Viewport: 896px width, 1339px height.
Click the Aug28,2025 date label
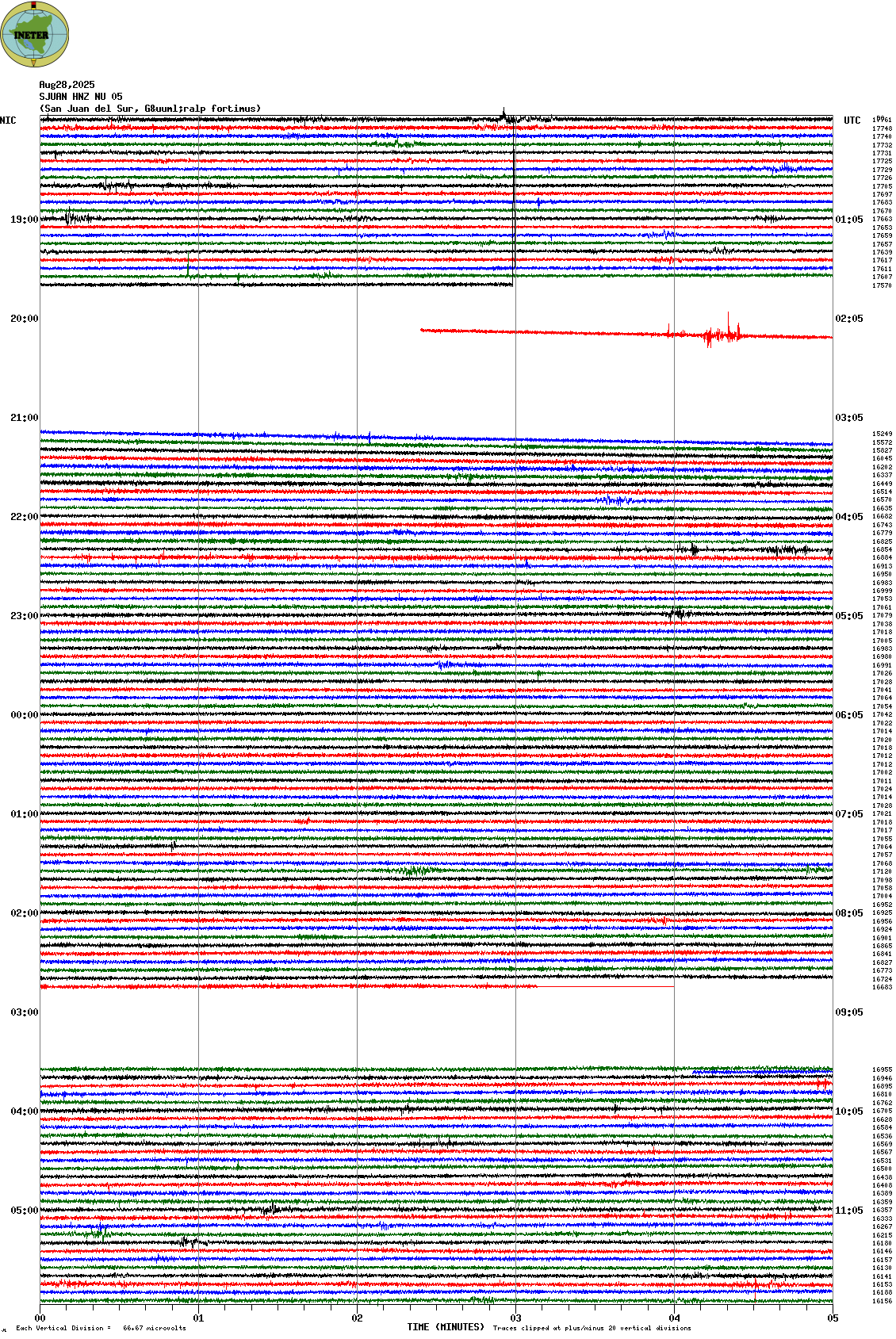pyautogui.click(x=67, y=85)
